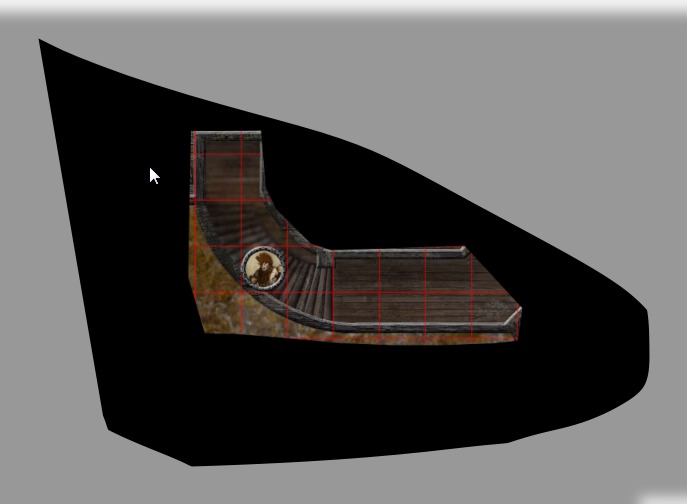
Task: Select the circular character portrait token
Action: (x=263, y=268)
